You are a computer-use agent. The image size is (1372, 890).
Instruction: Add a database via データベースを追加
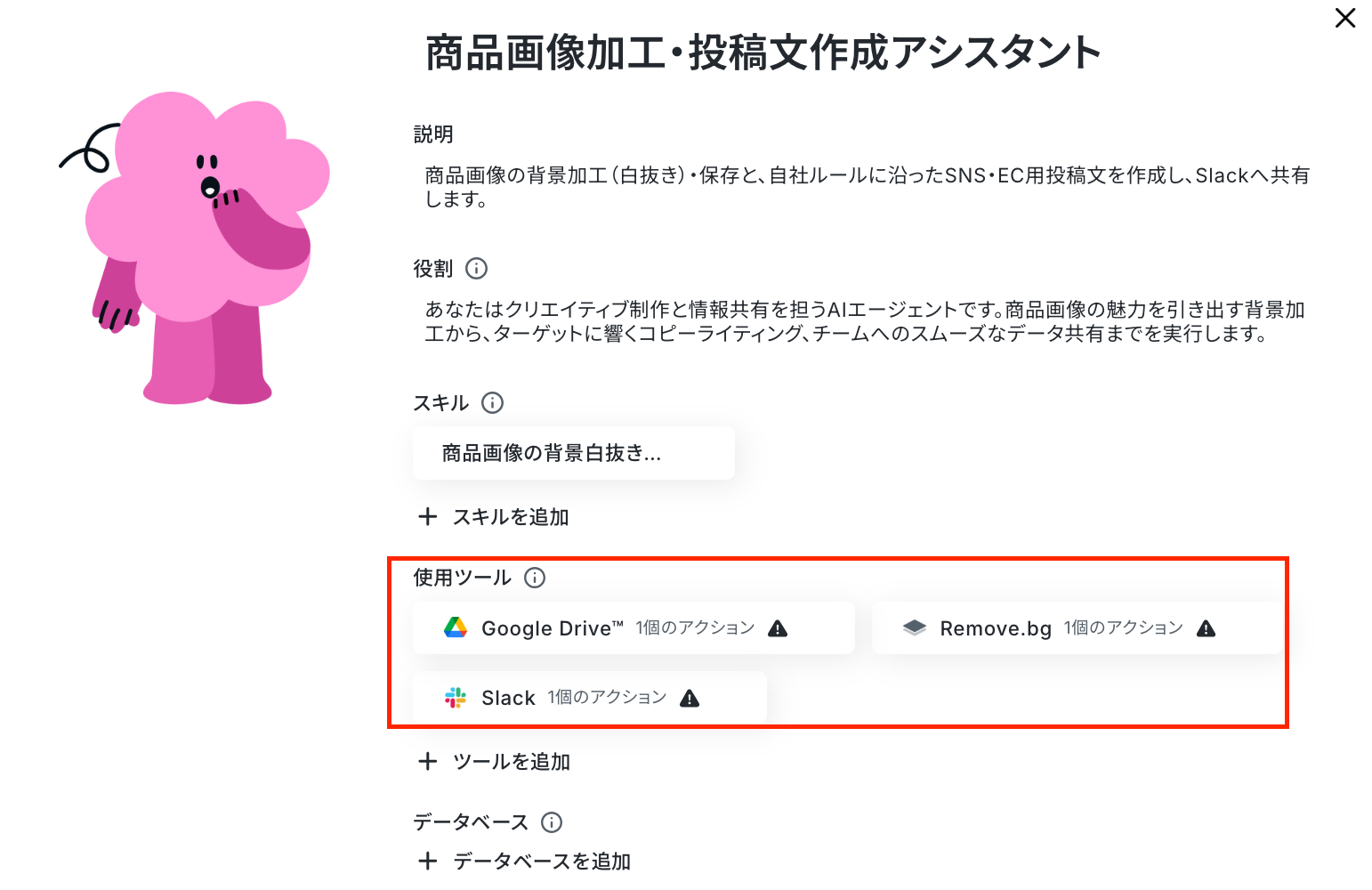[x=524, y=862]
